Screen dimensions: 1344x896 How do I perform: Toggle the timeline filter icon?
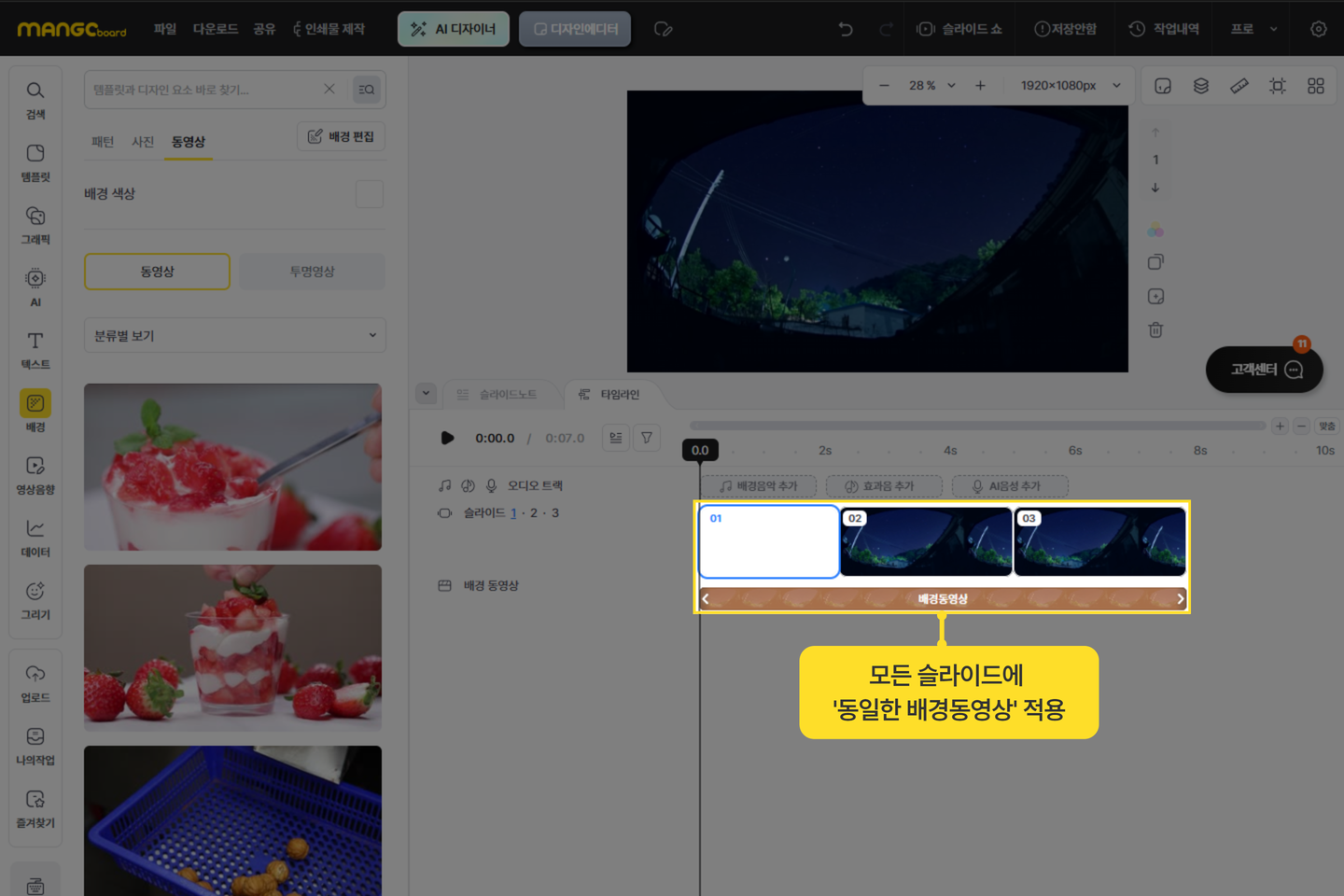(647, 438)
